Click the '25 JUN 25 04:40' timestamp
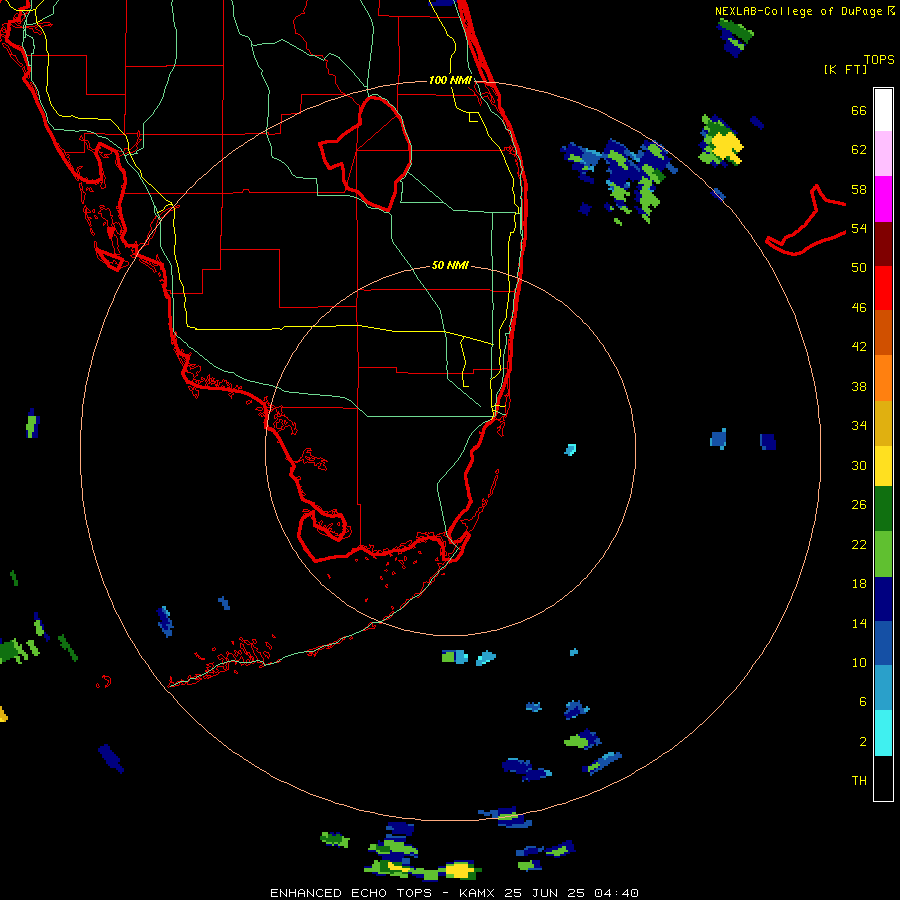 (x=571, y=893)
